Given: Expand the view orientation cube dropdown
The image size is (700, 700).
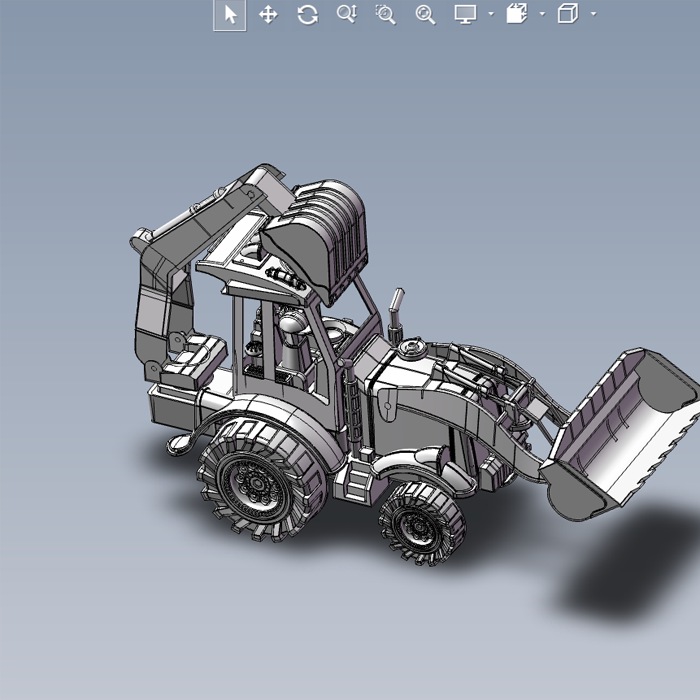Looking at the screenshot, I should pyautogui.click(x=593, y=14).
